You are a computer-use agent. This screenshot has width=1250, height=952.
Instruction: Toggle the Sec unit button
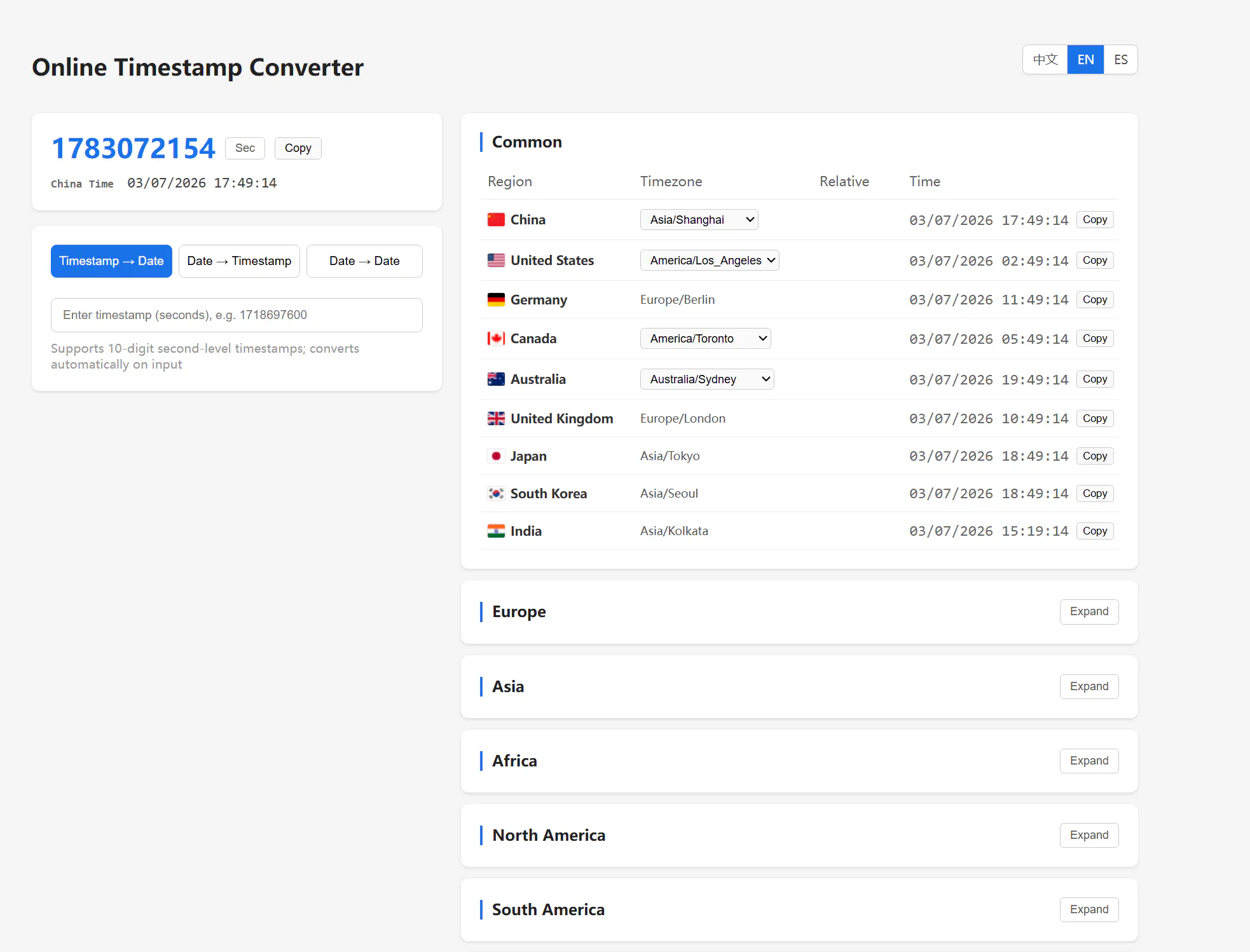pyautogui.click(x=245, y=148)
